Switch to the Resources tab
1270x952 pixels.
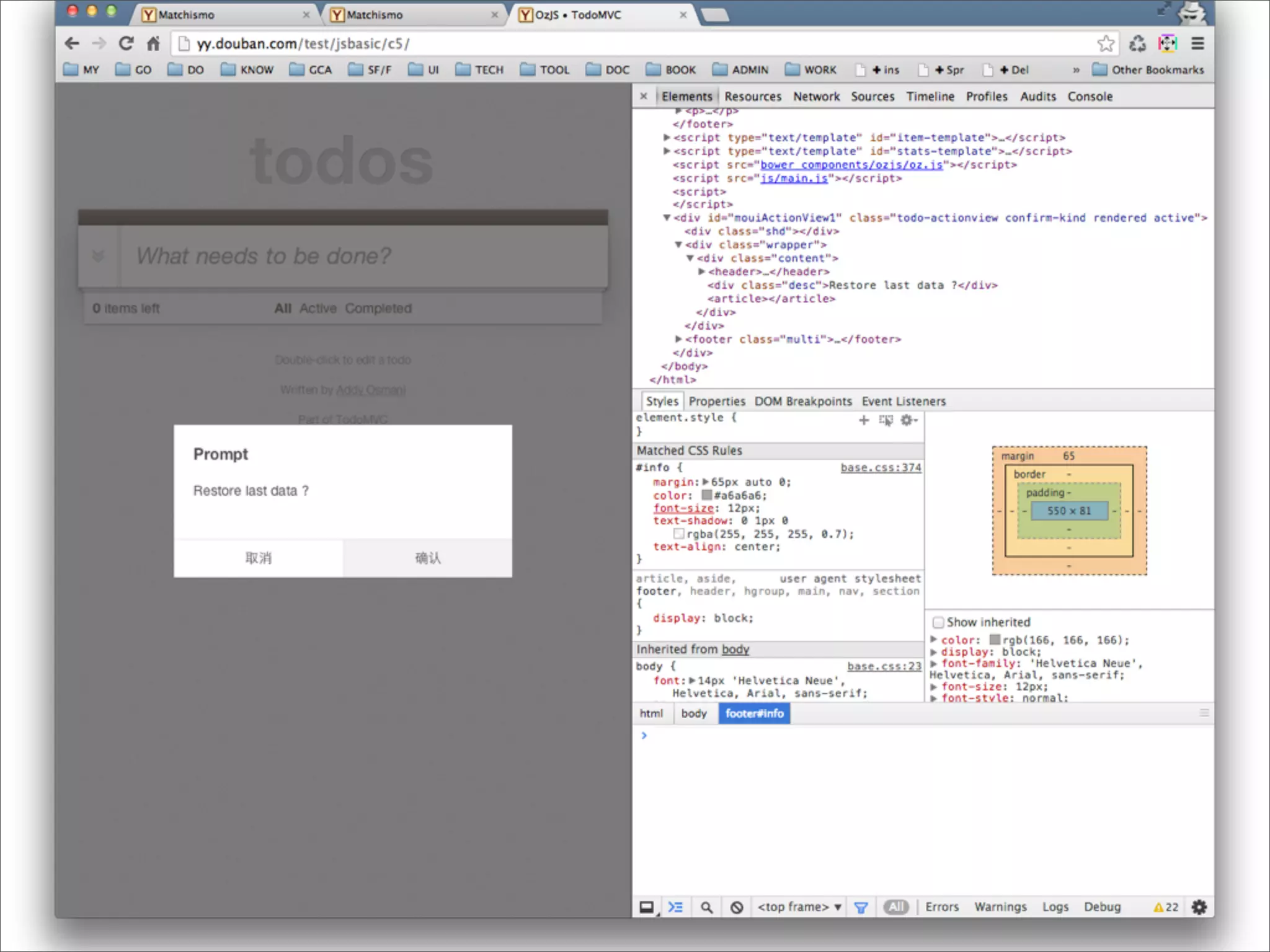pos(753,97)
